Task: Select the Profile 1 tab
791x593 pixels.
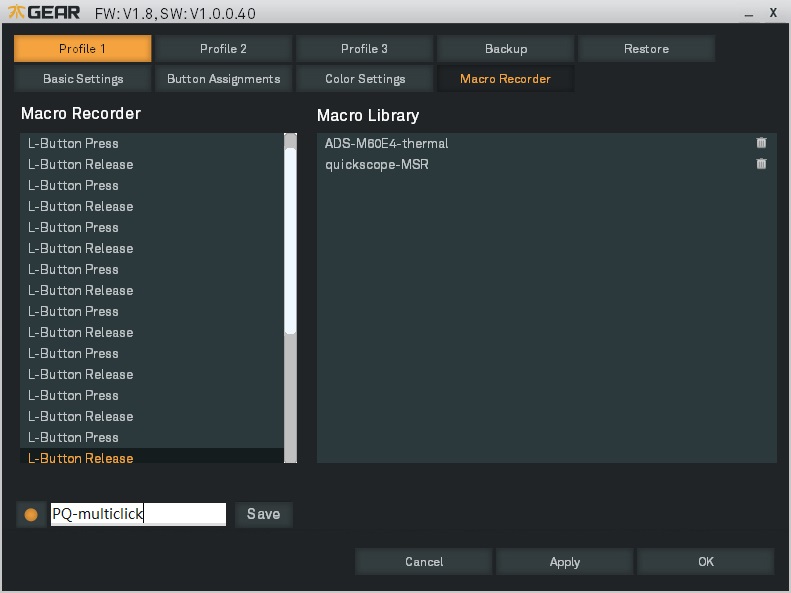Action: coord(83,48)
